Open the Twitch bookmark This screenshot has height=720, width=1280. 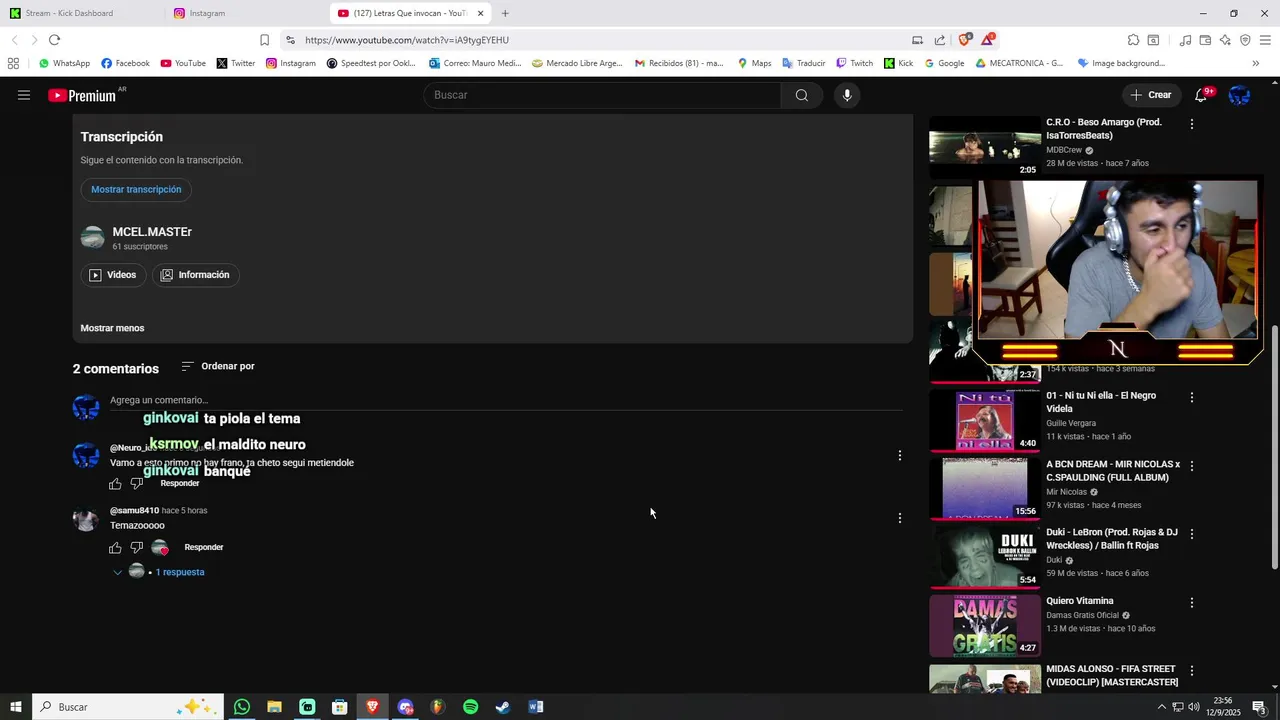click(x=854, y=63)
